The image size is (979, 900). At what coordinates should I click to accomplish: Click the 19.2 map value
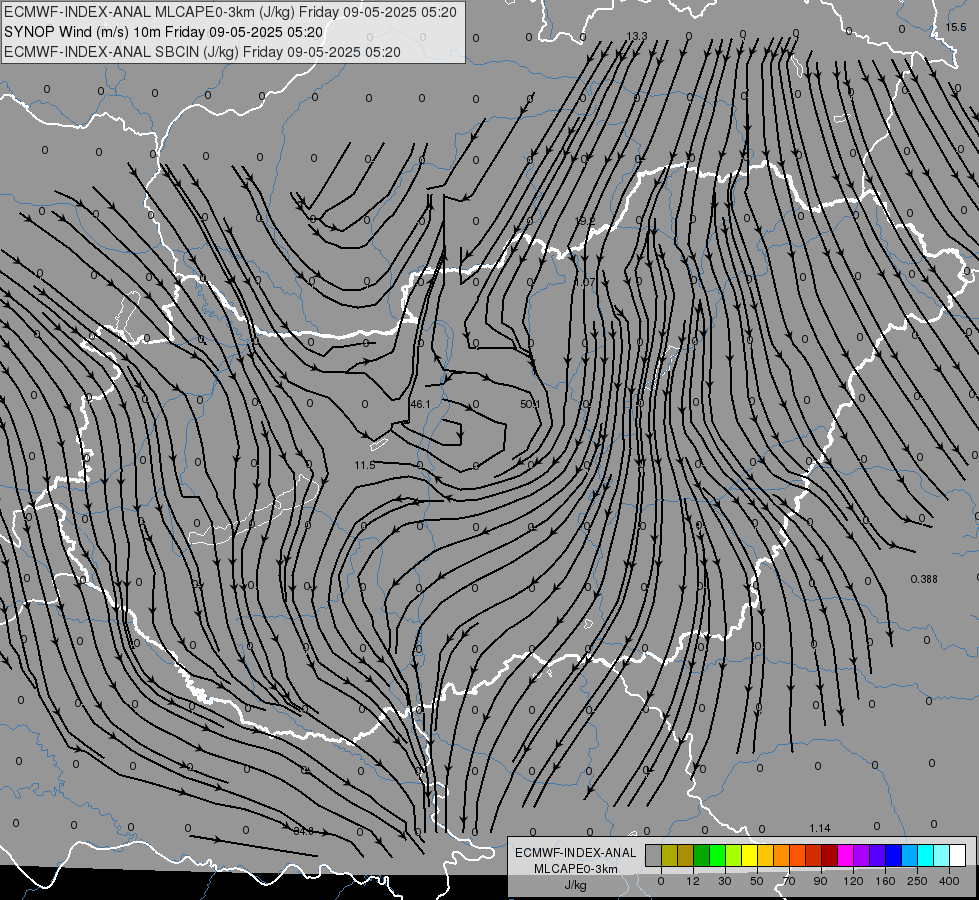click(585, 220)
